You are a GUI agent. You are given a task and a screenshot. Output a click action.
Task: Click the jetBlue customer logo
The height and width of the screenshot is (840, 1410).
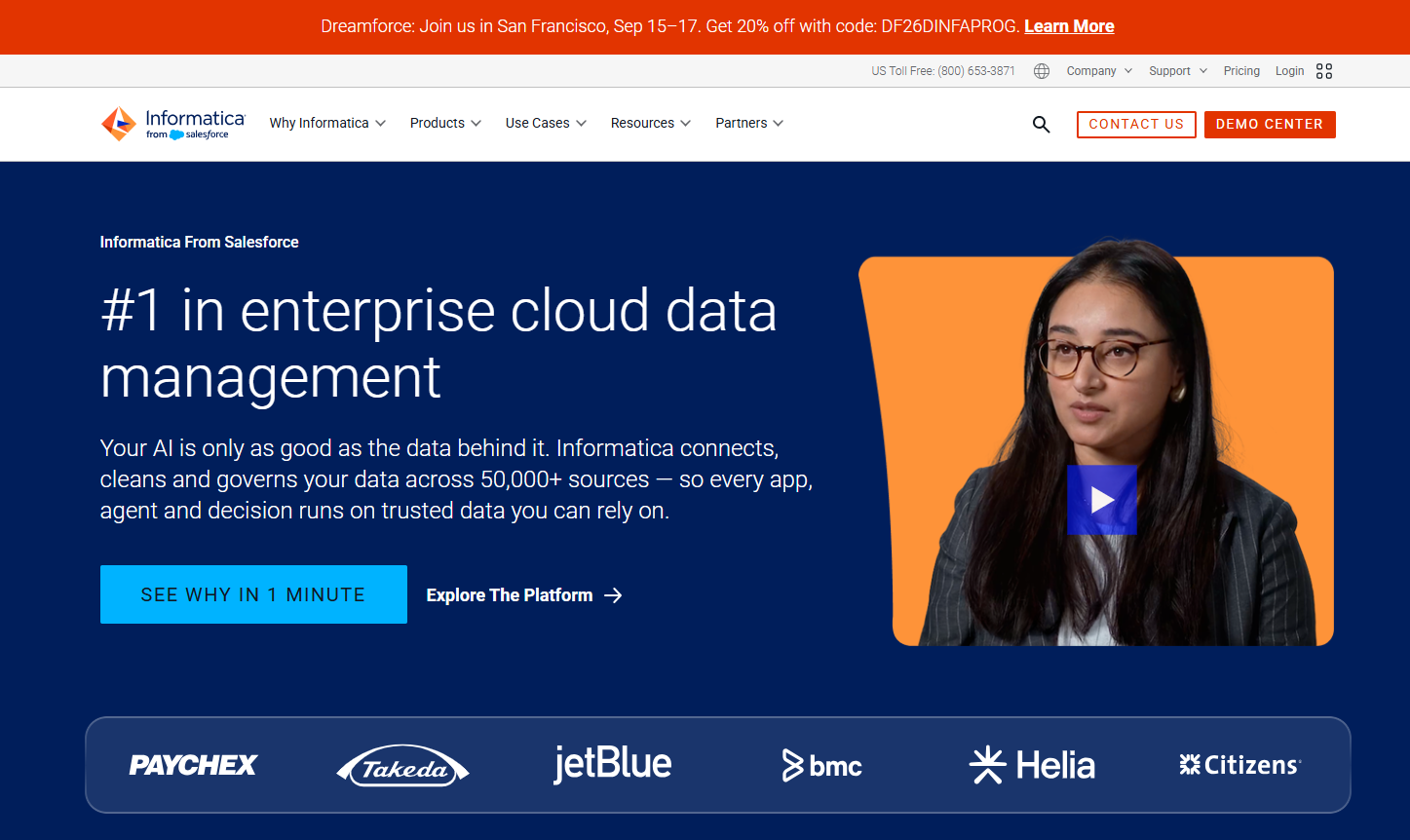coord(613,765)
